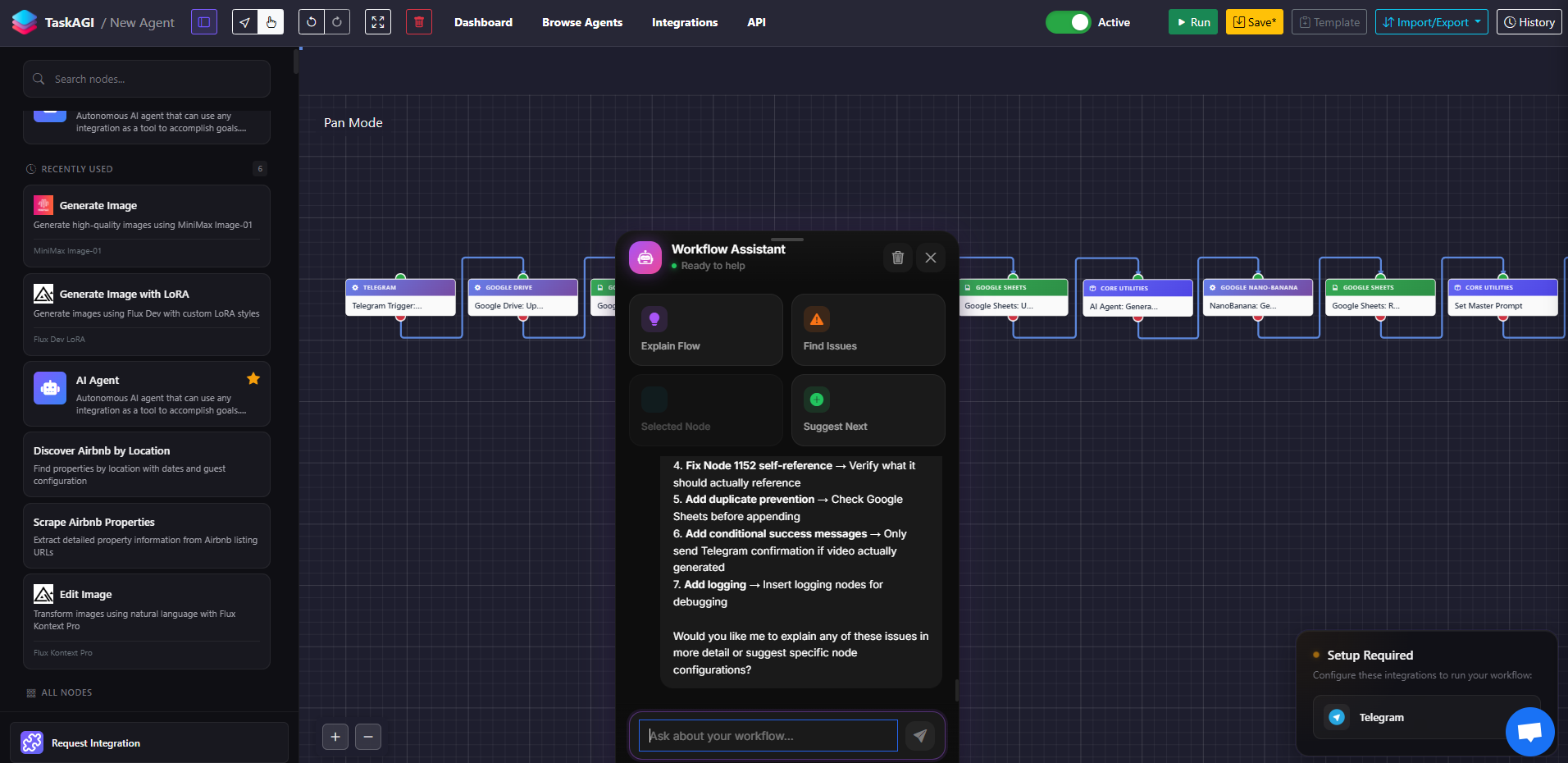Viewport: 1568px width, 763px height.
Task: Click the Search nodes input field
Action: (x=156, y=79)
